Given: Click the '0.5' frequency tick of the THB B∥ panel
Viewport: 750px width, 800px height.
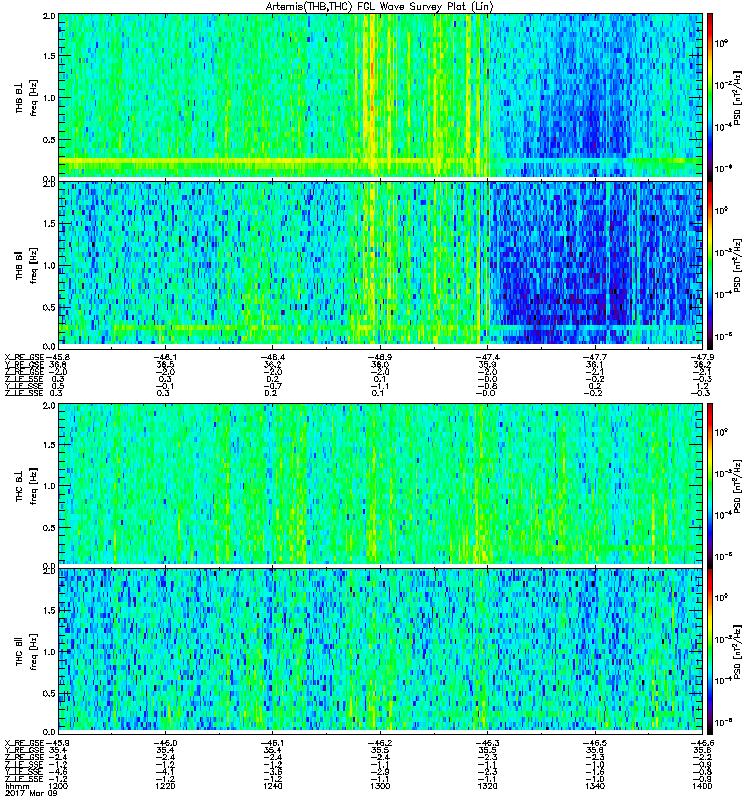Looking at the screenshot, I should pos(49,307).
